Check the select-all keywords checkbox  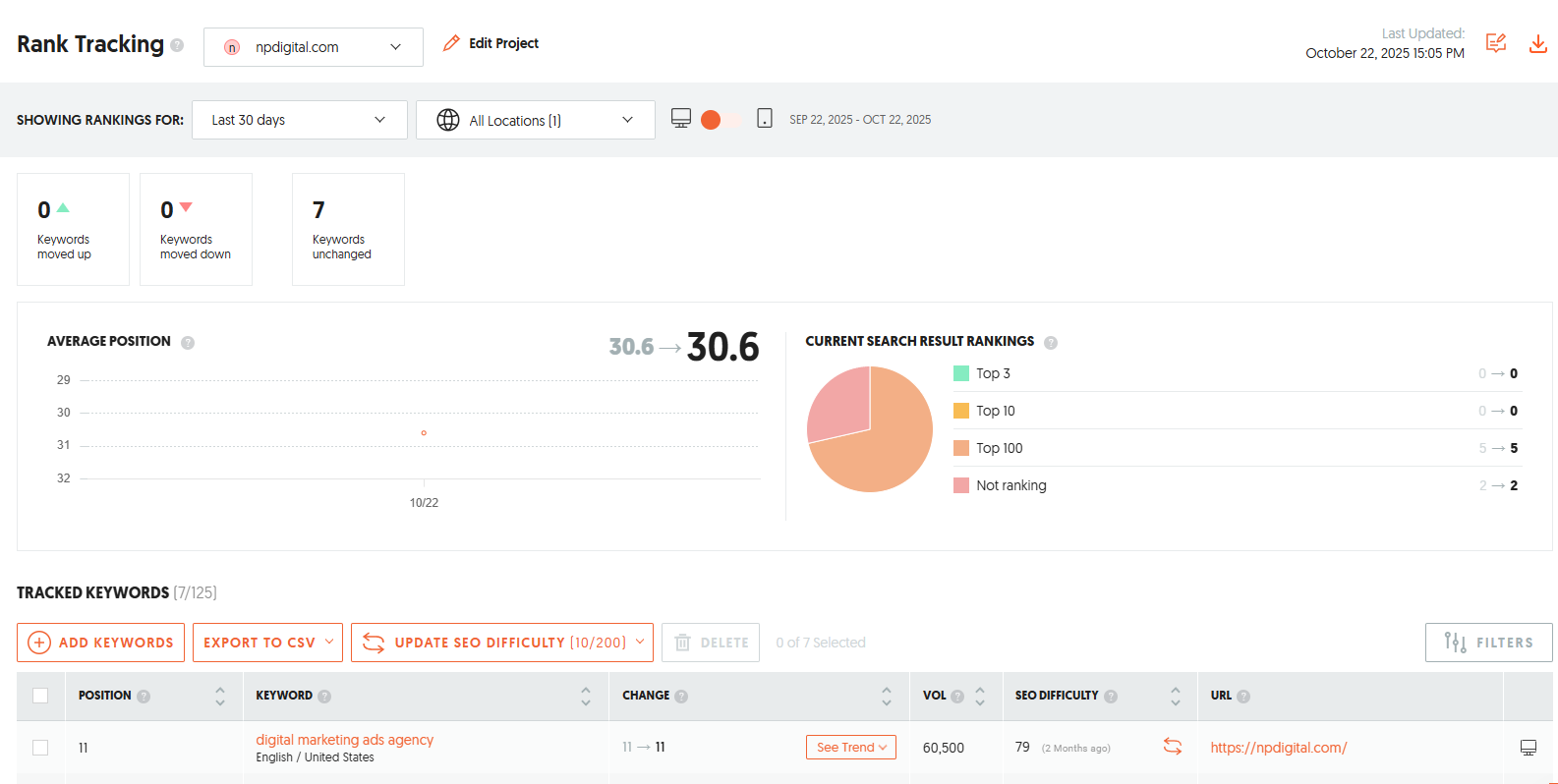pos(40,696)
